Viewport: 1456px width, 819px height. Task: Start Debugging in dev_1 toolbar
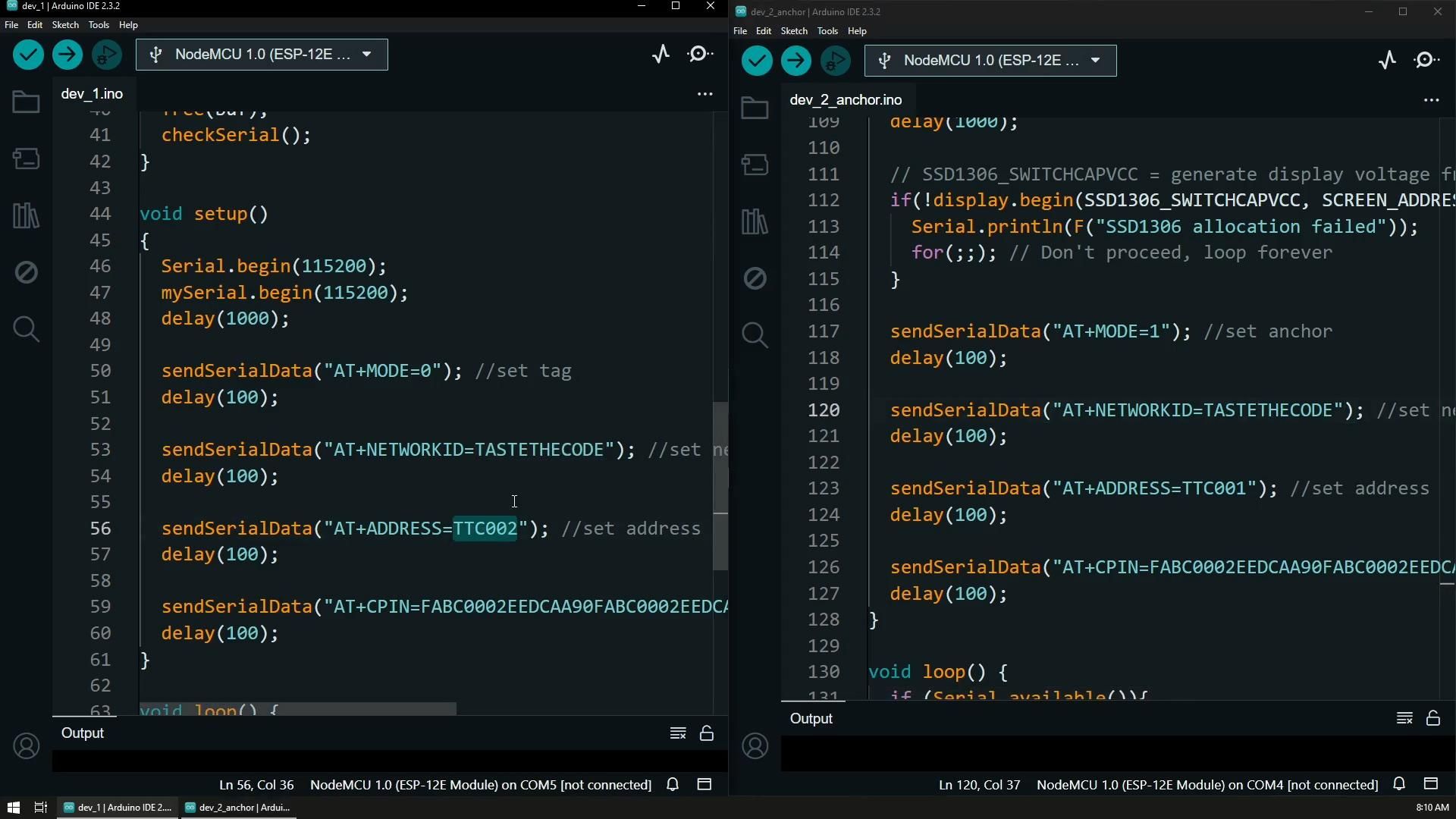(x=106, y=55)
